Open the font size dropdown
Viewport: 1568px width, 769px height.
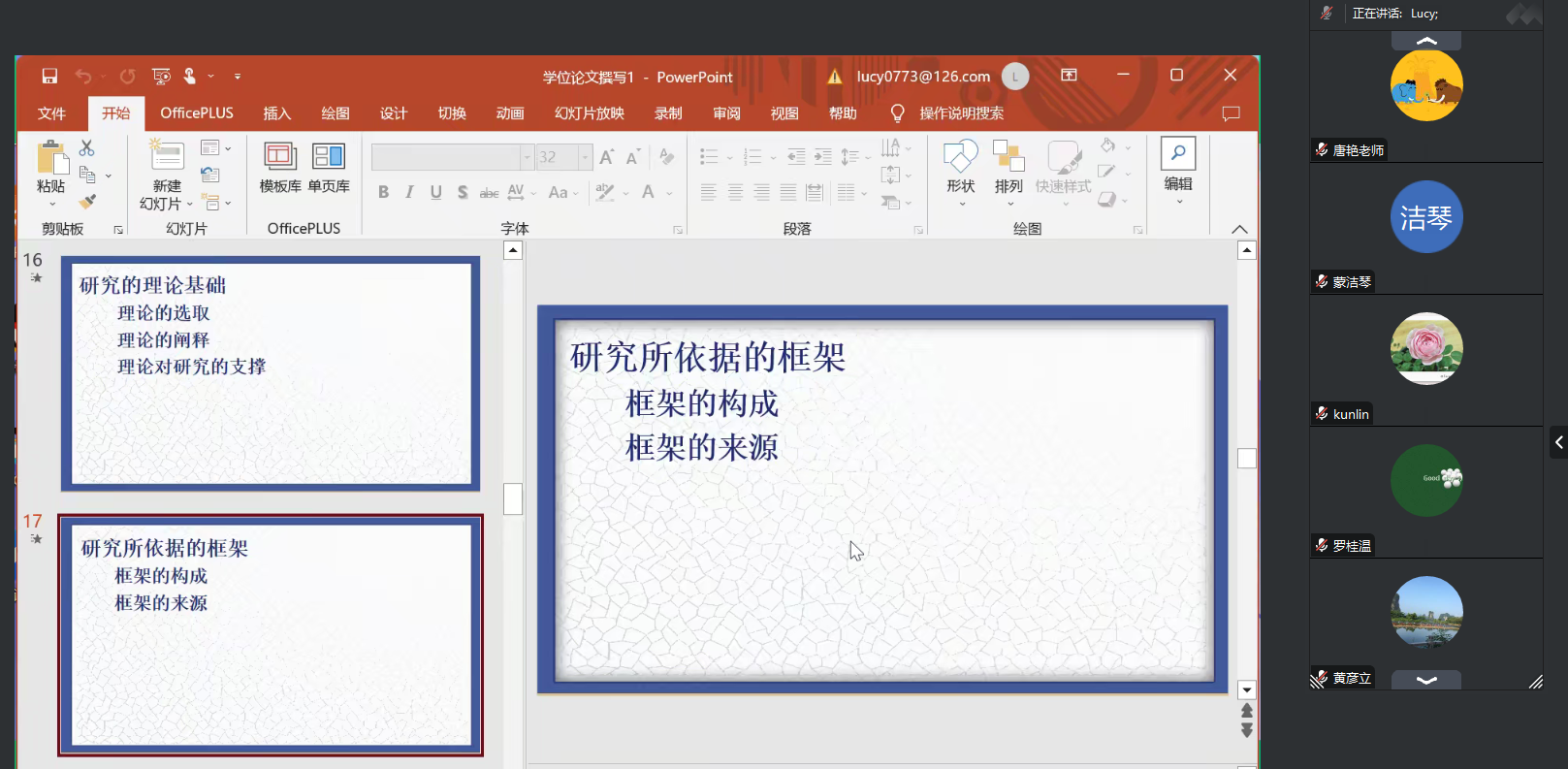585,157
